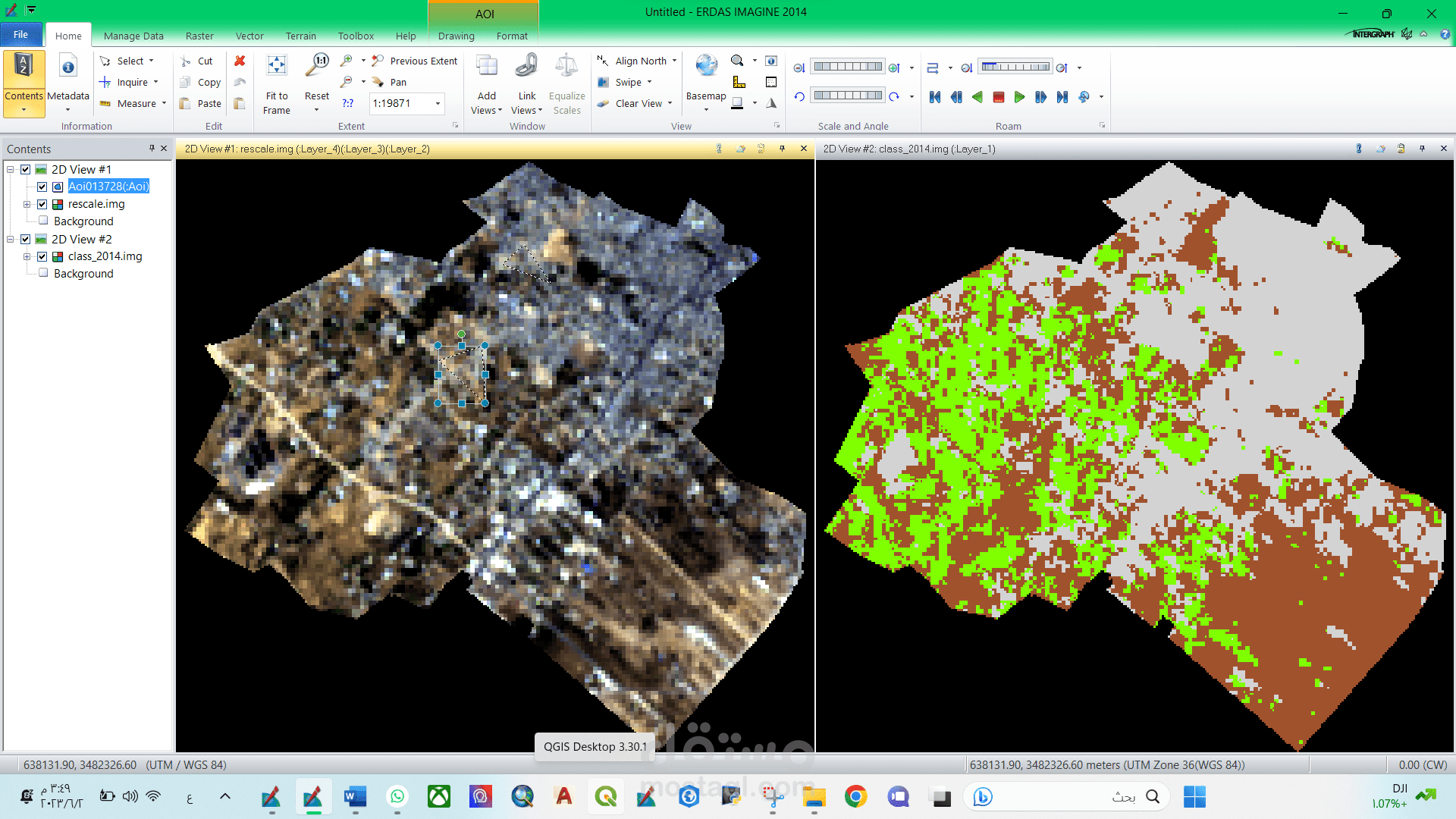This screenshot has width=1456, height=819.
Task: Click the Align North button
Action: (x=635, y=61)
